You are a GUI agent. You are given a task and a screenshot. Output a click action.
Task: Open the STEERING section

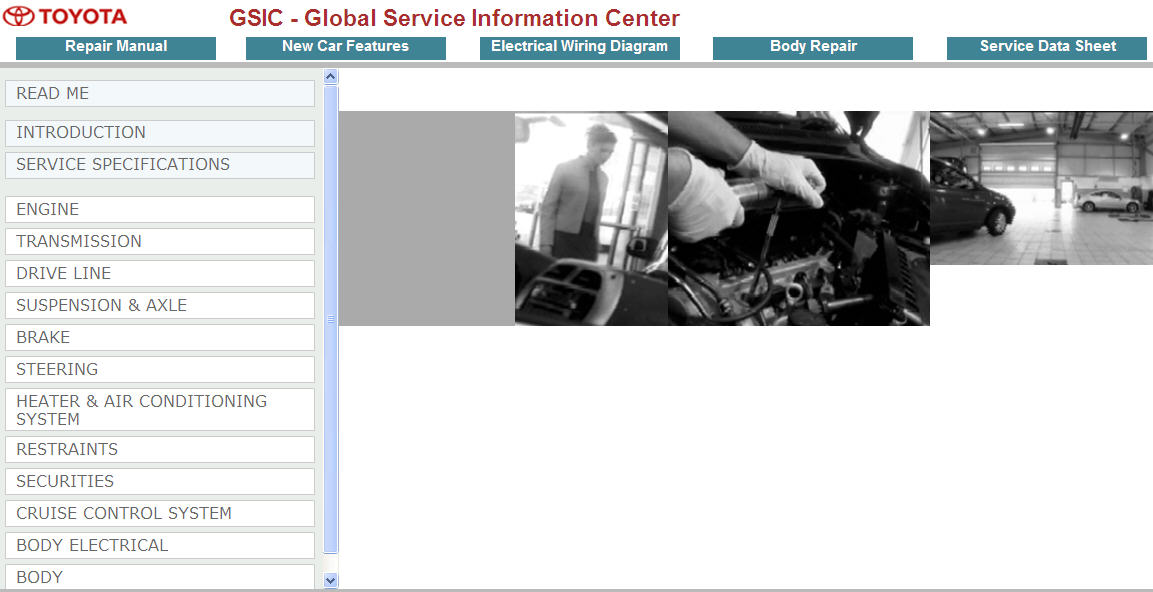point(160,369)
